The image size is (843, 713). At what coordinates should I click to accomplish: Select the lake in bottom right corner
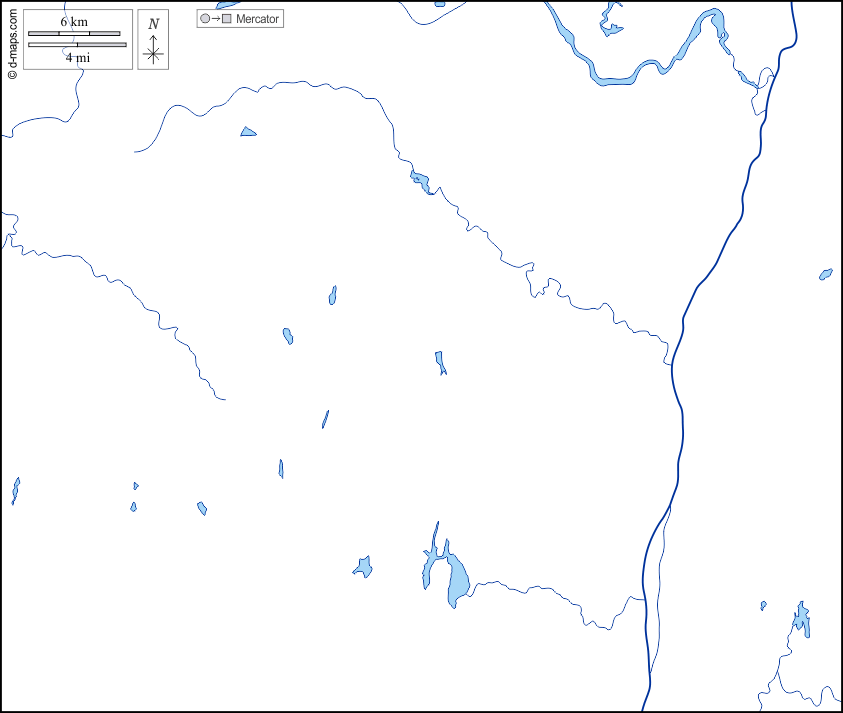coord(801,622)
